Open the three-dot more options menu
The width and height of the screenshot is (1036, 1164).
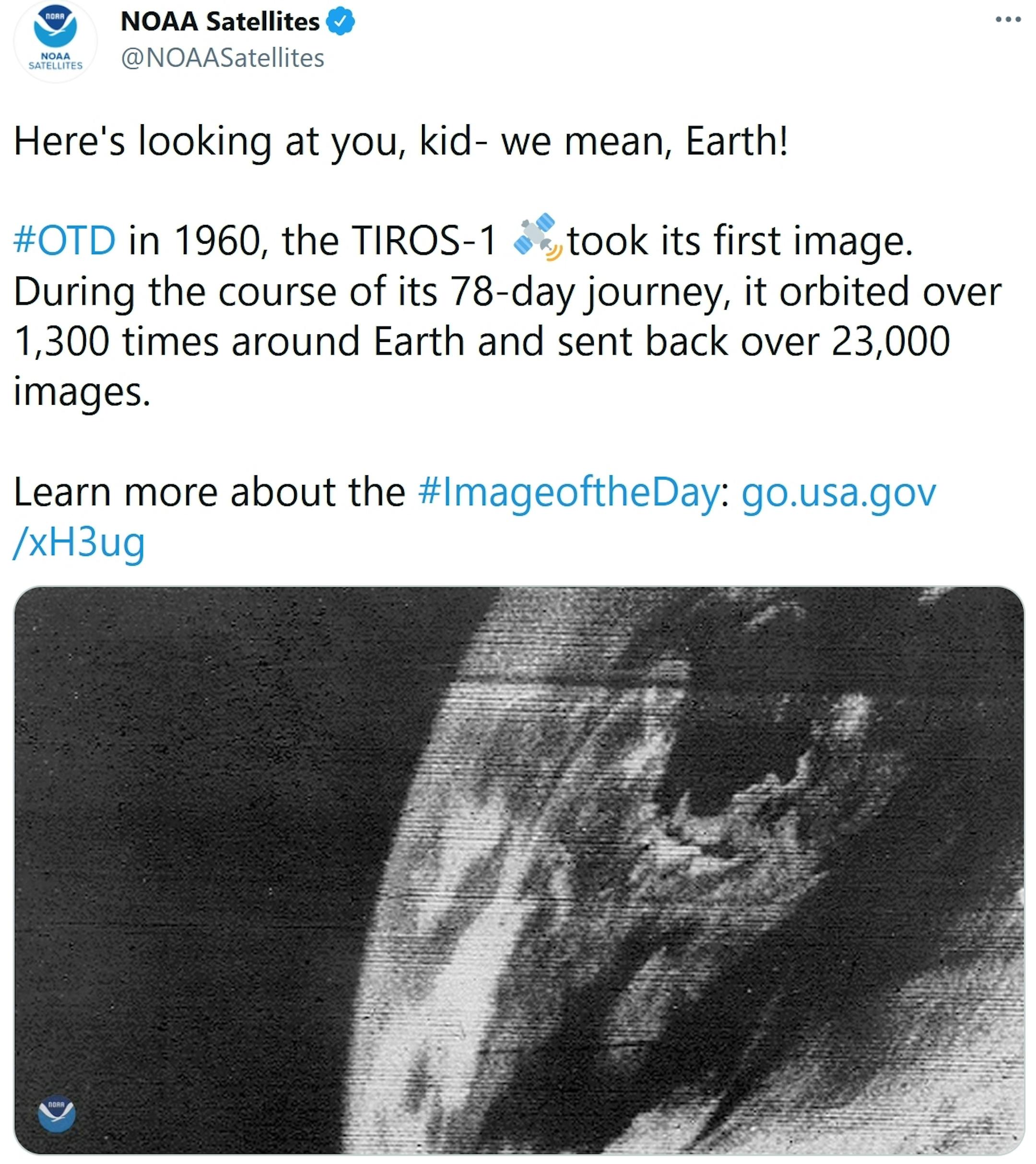1008,19
